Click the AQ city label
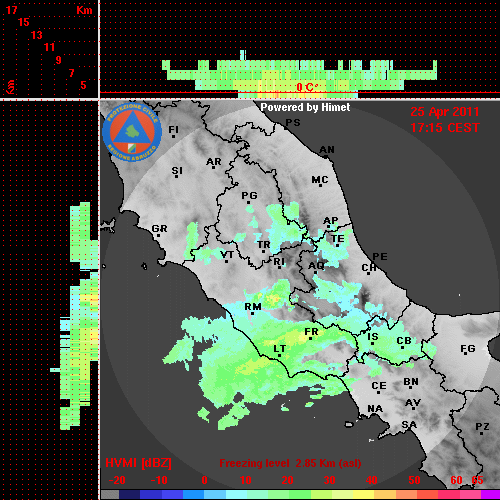This screenshot has width=500, height=500. point(316,267)
